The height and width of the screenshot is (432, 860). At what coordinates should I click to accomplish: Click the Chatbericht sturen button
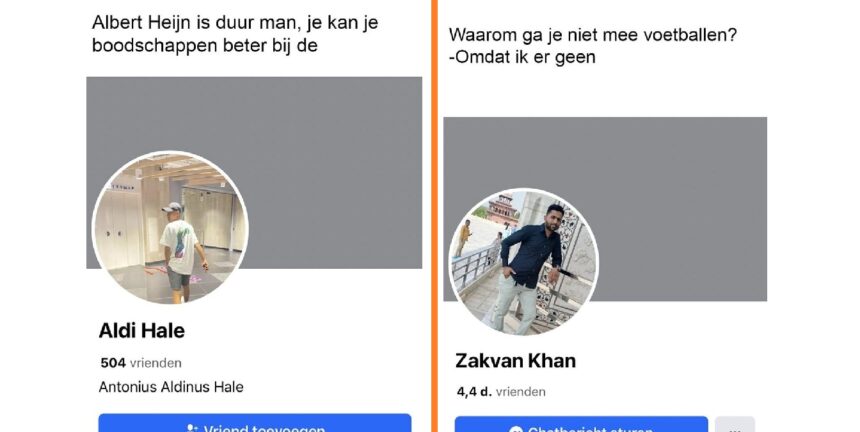(581, 424)
